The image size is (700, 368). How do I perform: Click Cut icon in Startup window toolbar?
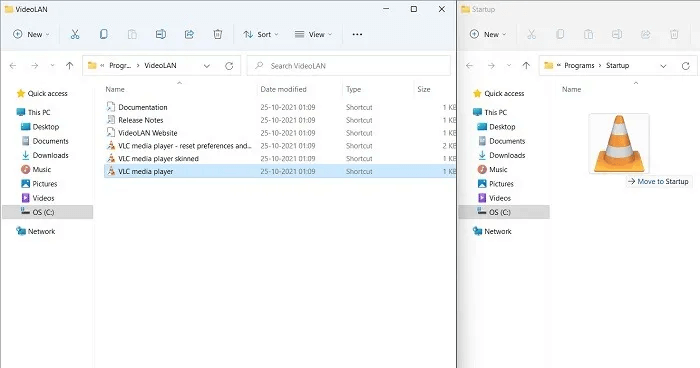pos(531,34)
